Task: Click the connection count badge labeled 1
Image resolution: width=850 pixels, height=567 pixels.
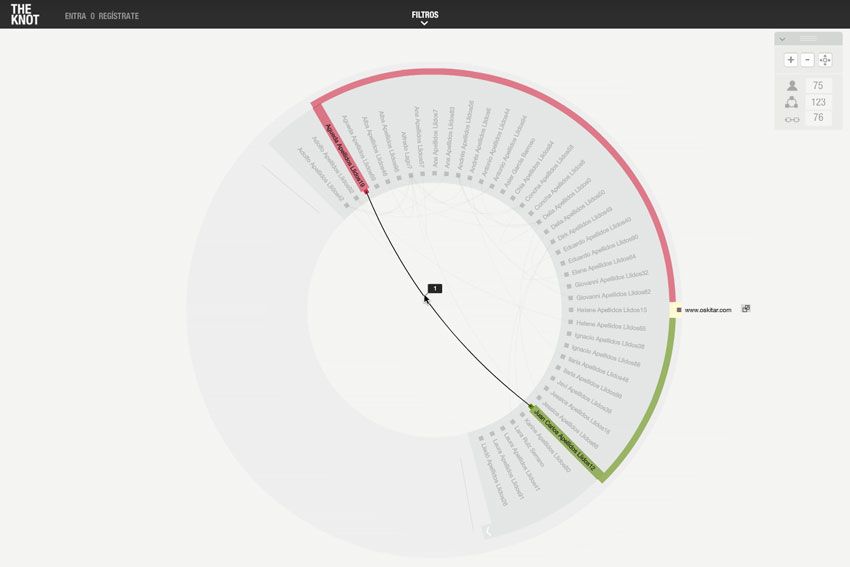Action: point(435,288)
